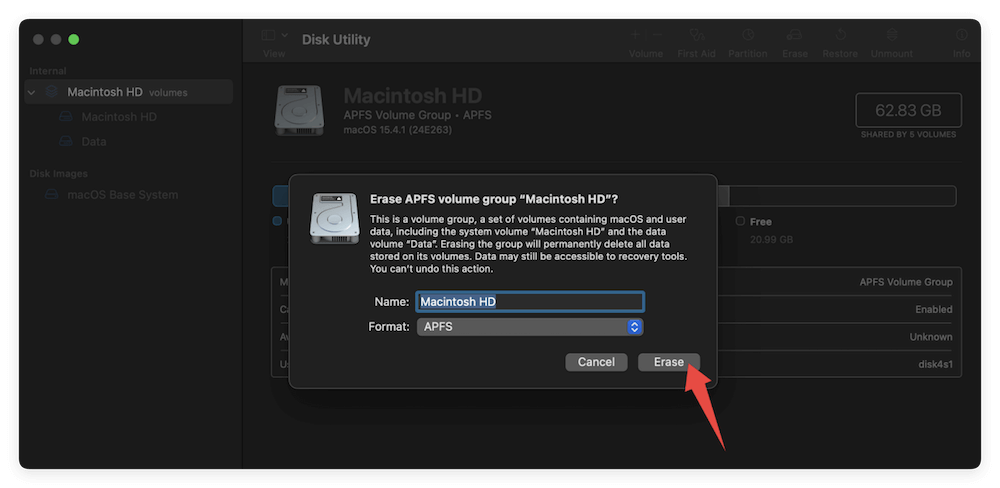Click the Enabled value in info table
1000x488 pixels.
[933, 309]
